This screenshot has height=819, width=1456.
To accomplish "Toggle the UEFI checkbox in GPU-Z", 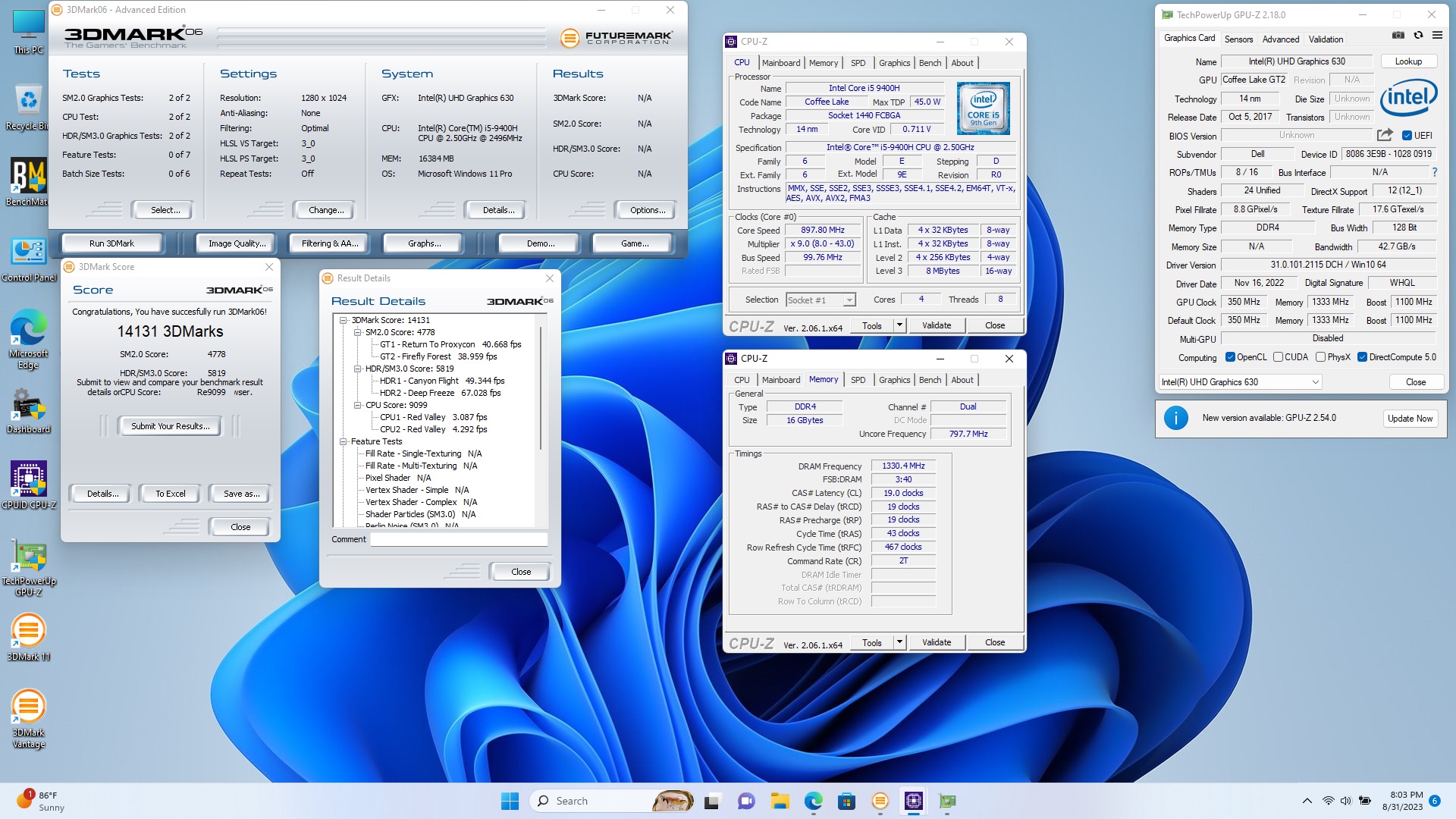I will (1407, 136).
